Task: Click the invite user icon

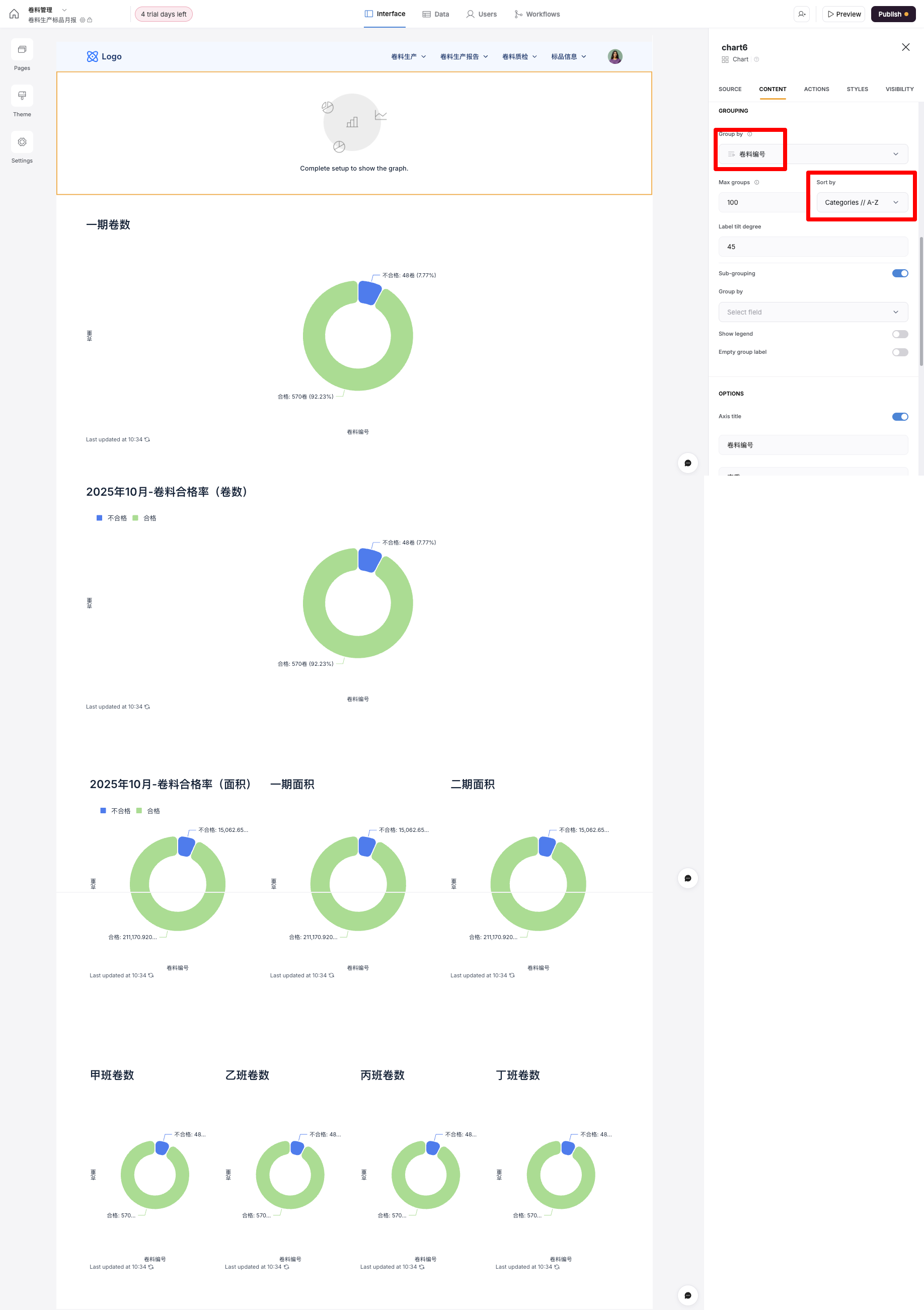Action: tap(801, 14)
